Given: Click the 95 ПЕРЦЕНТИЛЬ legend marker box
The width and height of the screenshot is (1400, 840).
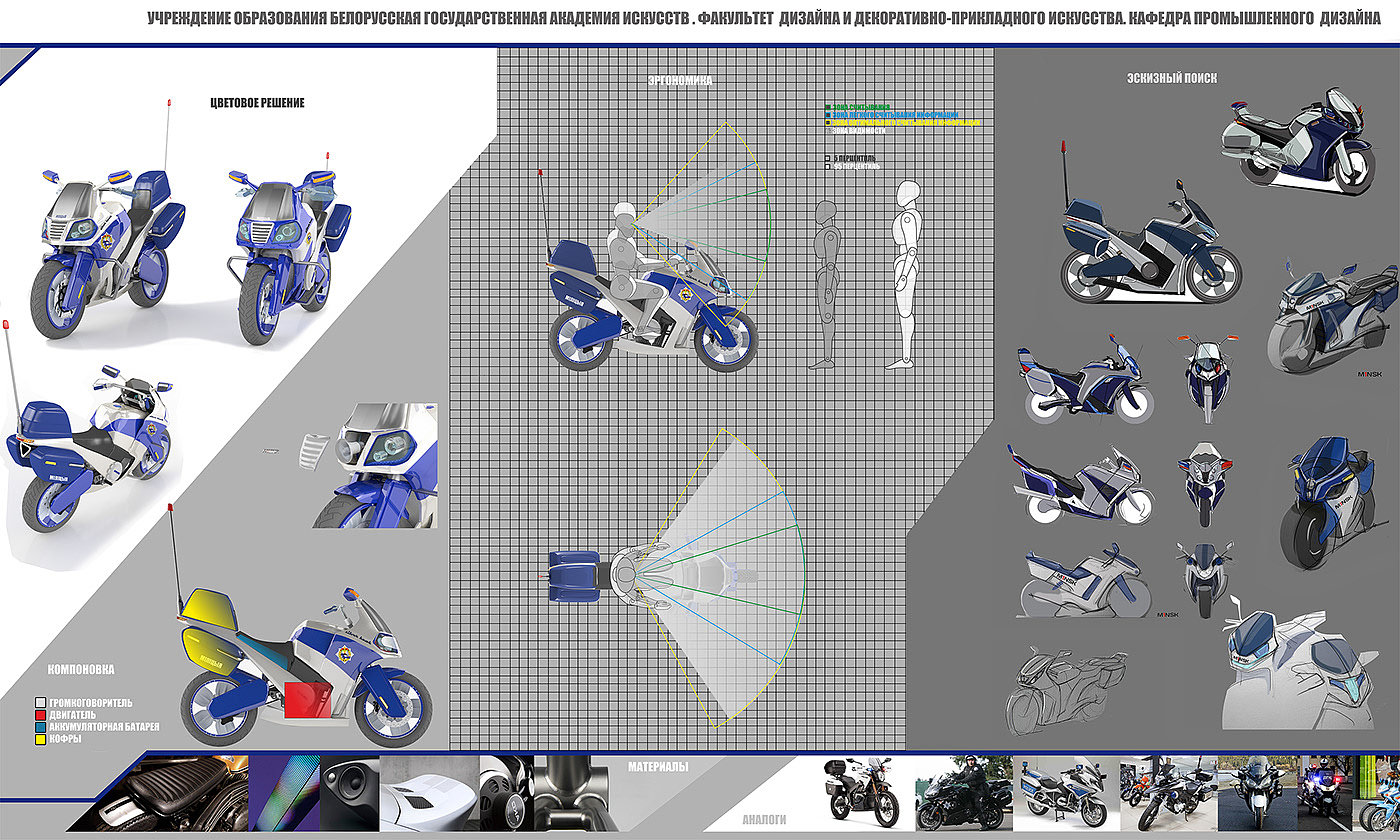Looking at the screenshot, I should 827,167.
